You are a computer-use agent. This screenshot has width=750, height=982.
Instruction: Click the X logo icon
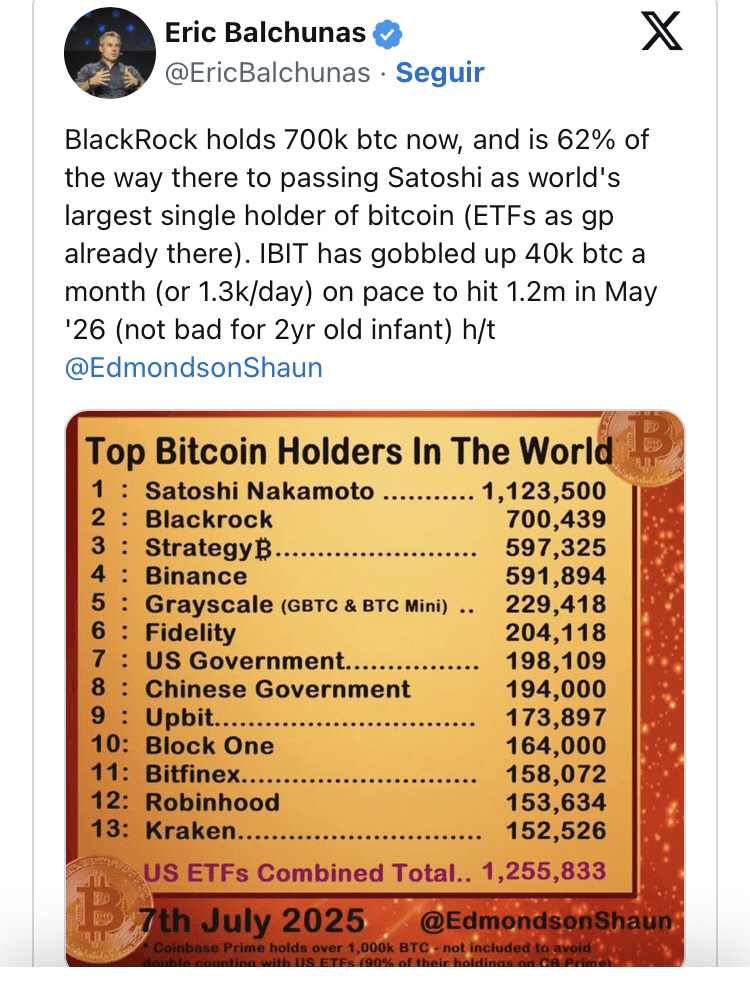(x=662, y=32)
